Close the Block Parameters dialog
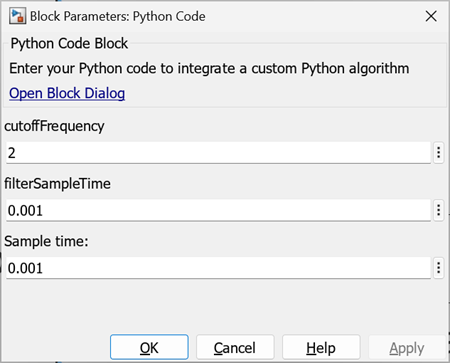This screenshot has height=363, width=451. 431,16
